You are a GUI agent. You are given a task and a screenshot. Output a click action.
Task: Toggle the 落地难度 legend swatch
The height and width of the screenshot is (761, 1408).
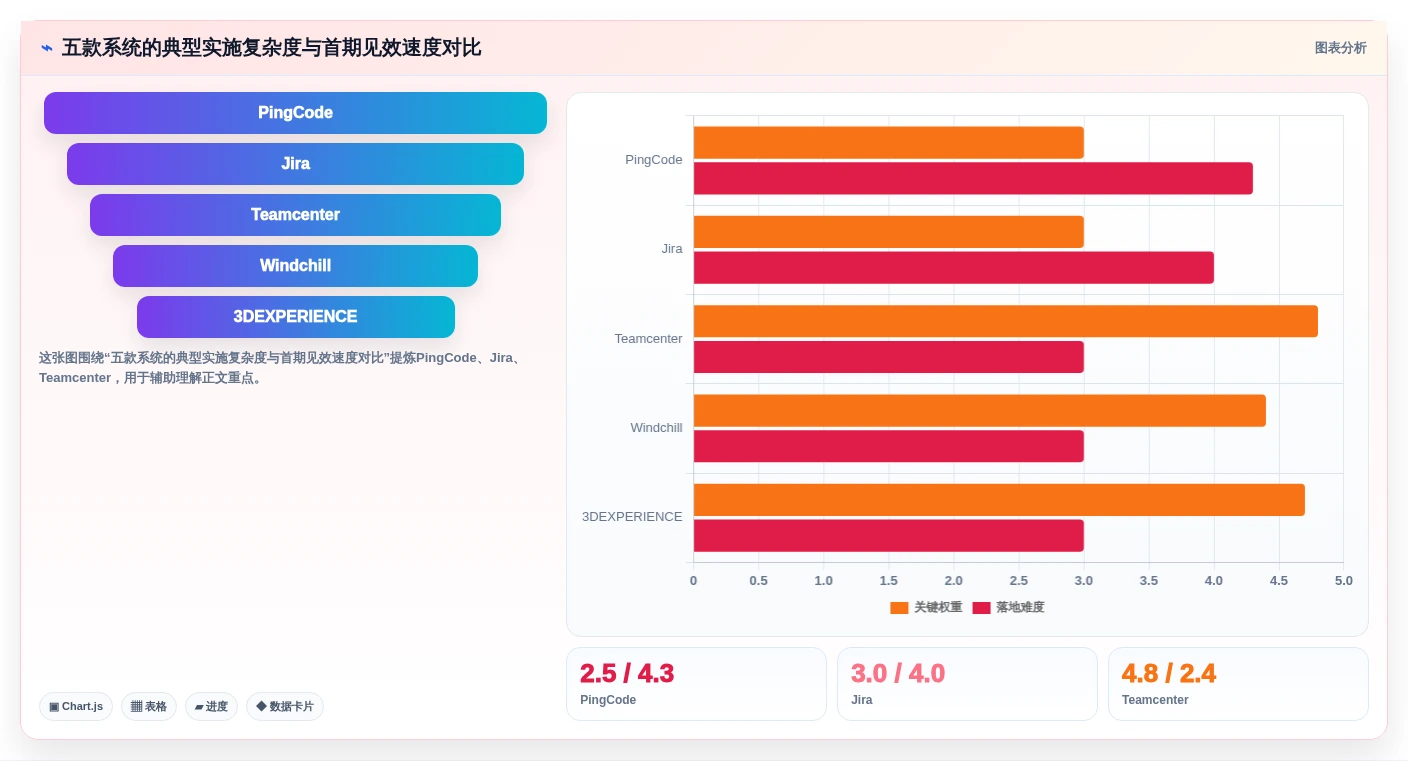pos(981,608)
